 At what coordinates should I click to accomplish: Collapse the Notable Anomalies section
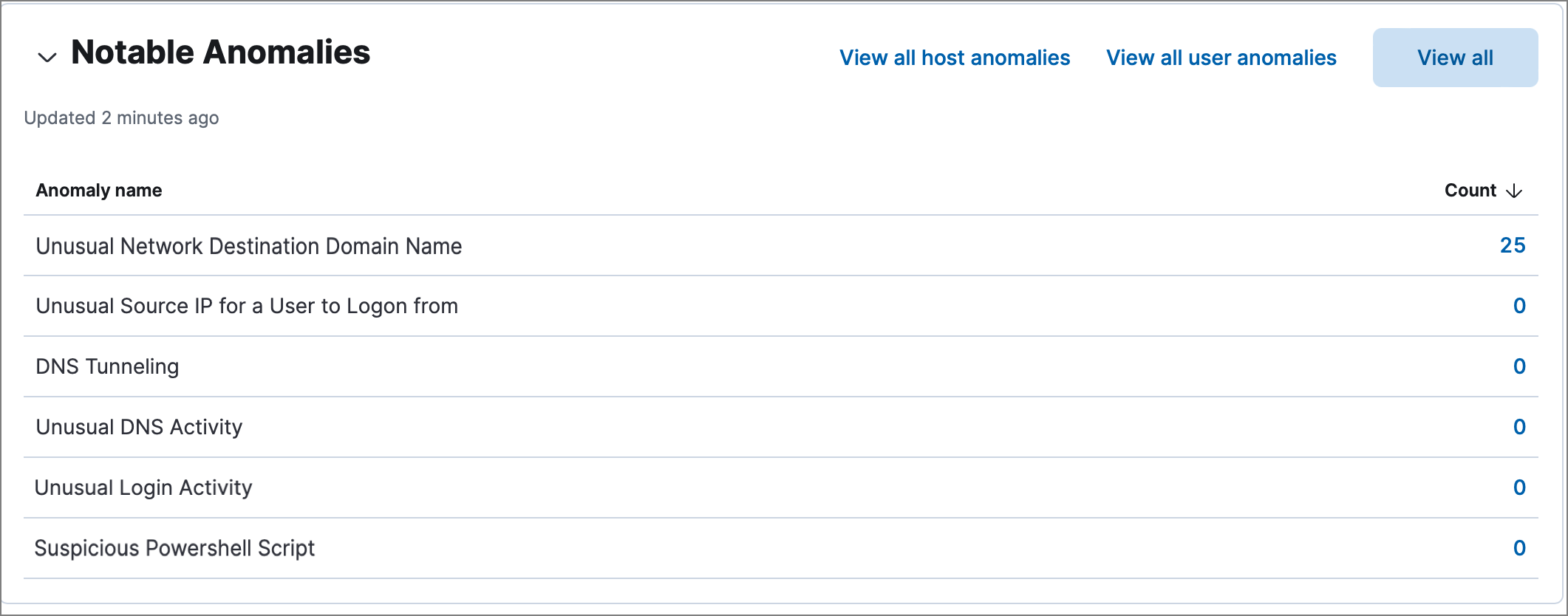47,55
